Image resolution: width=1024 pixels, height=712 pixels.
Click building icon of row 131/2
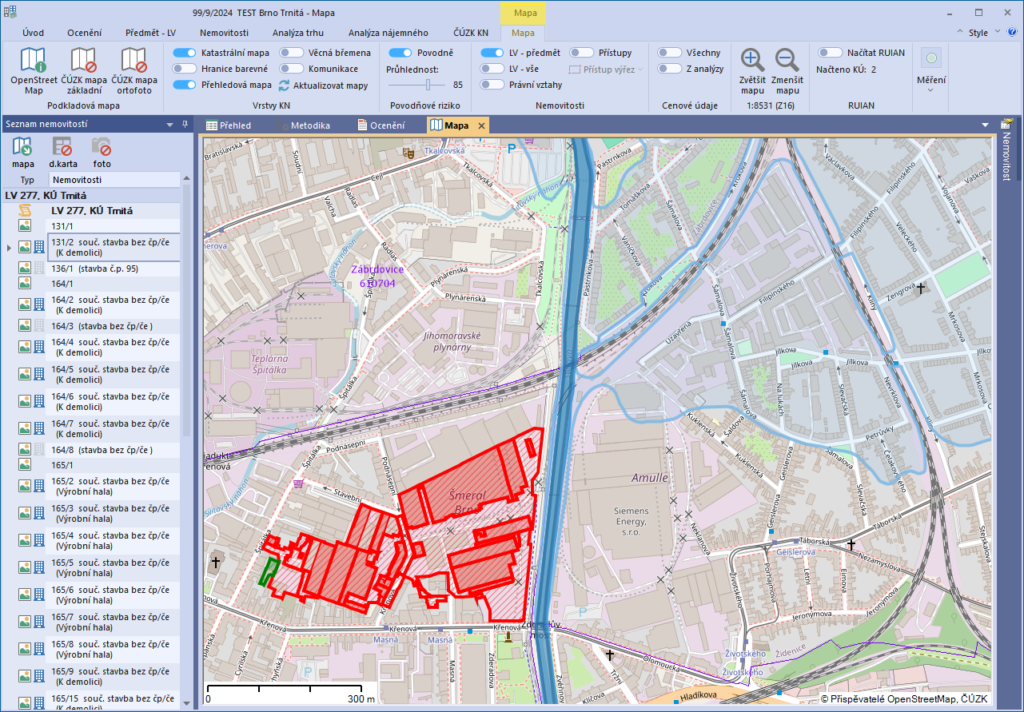39,248
